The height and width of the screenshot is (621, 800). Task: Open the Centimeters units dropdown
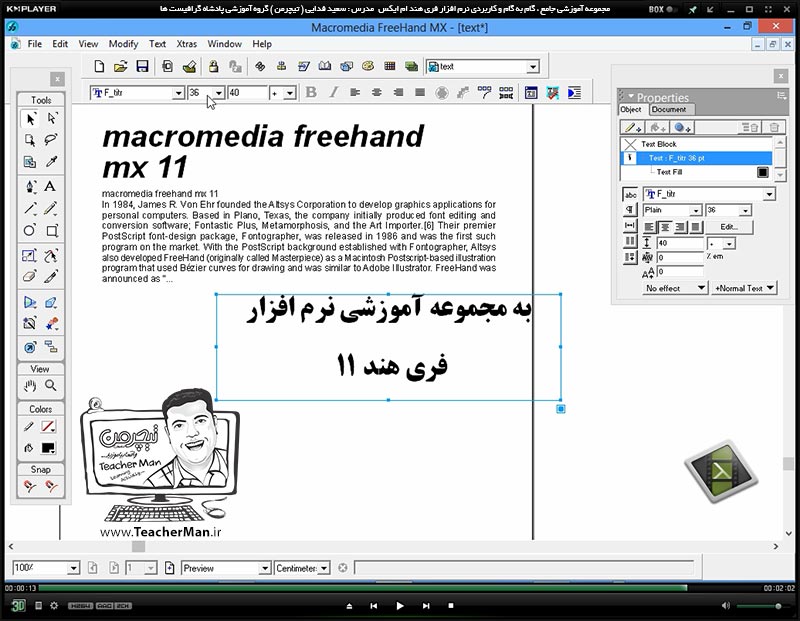tap(324, 568)
